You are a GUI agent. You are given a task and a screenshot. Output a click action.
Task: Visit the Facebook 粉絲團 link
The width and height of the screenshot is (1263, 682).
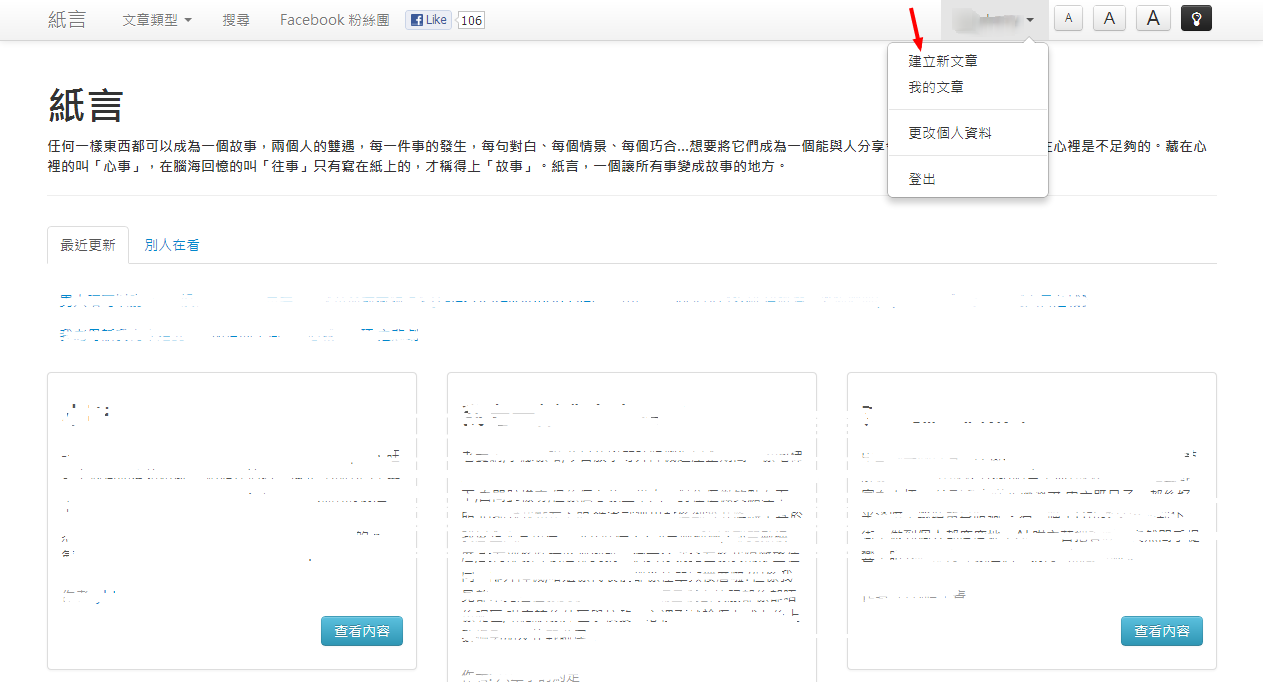334,20
